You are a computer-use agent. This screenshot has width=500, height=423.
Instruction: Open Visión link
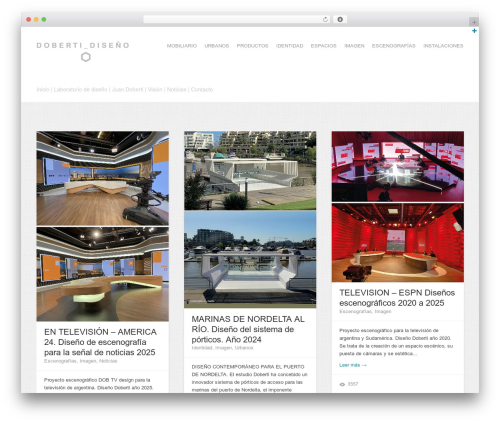pyautogui.click(x=155, y=89)
